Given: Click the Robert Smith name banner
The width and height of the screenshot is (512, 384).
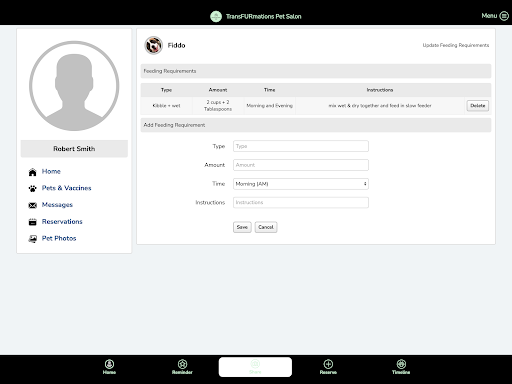Looking at the screenshot, I should coord(74,149).
